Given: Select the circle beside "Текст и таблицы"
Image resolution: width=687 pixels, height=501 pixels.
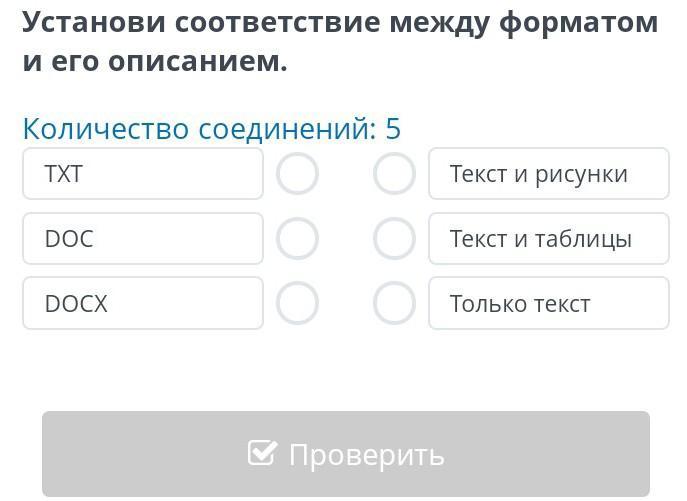Looking at the screenshot, I should coord(394,239).
